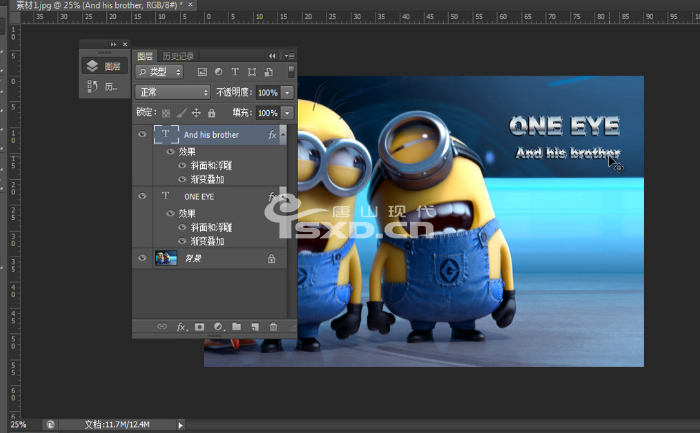This screenshot has height=433, width=700.
Task: Hide the And his brother layer
Action: [142, 134]
